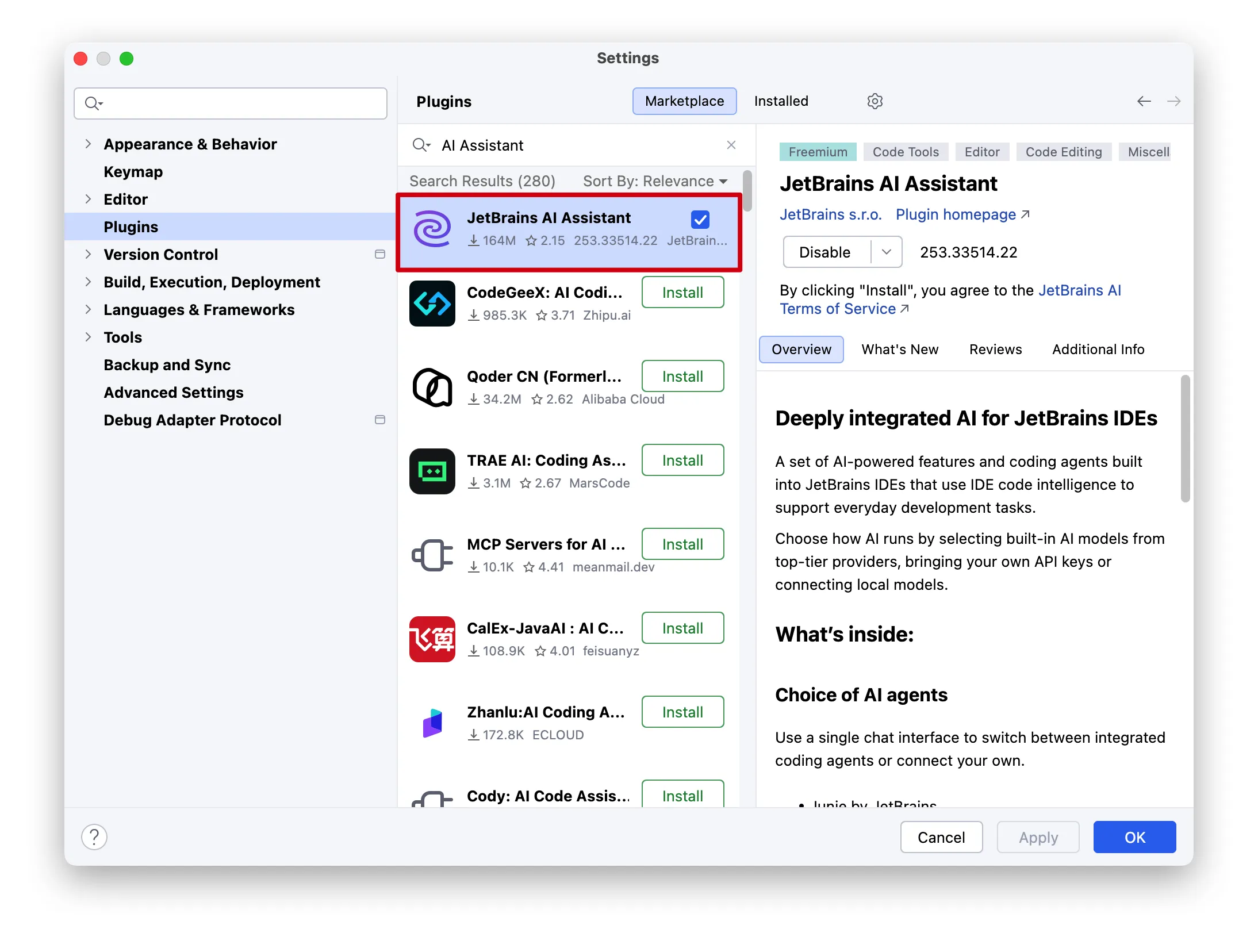Select Keymap in the settings tree

133,171
